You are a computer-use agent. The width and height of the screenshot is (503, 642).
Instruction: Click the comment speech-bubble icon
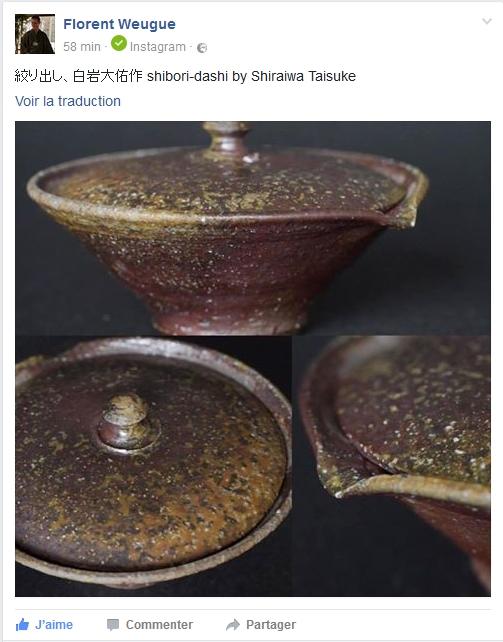click(x=113, y=625)
